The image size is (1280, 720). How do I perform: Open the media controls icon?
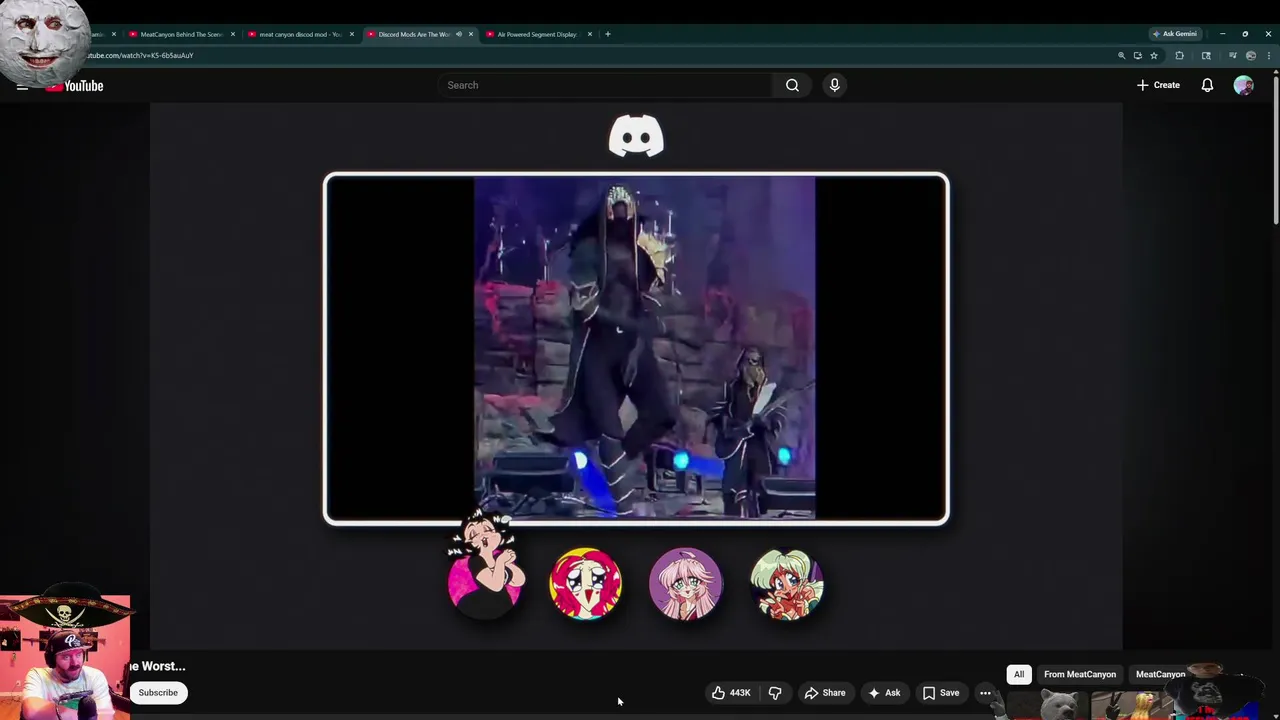[x=1232, y=56]
